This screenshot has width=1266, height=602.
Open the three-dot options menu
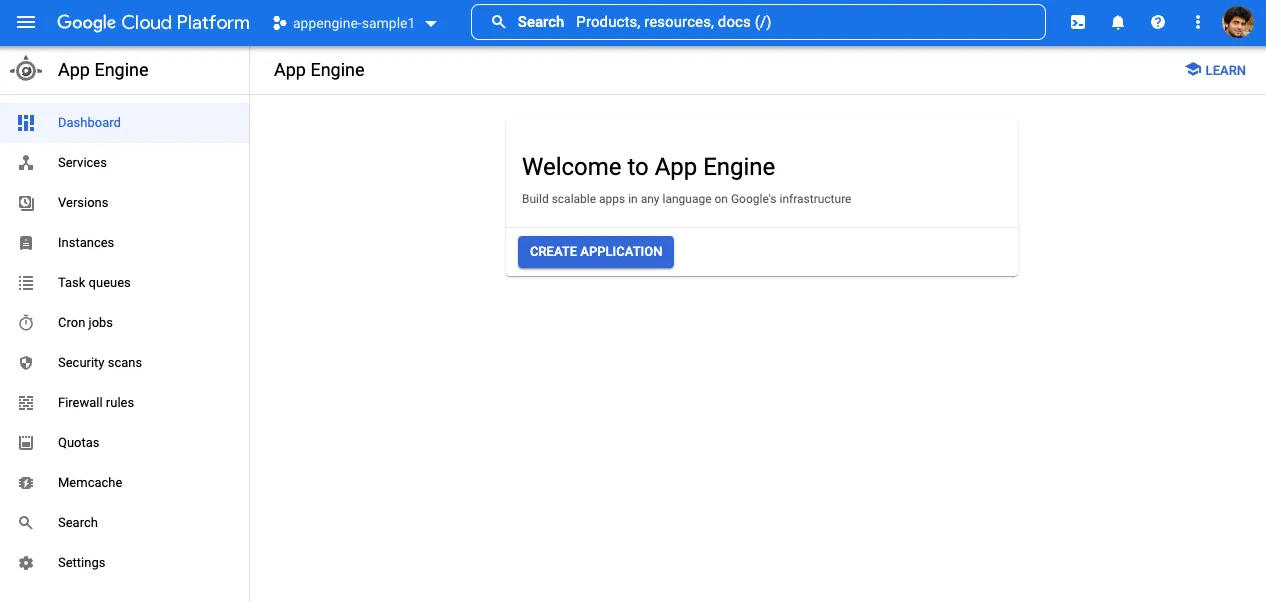1197,22
